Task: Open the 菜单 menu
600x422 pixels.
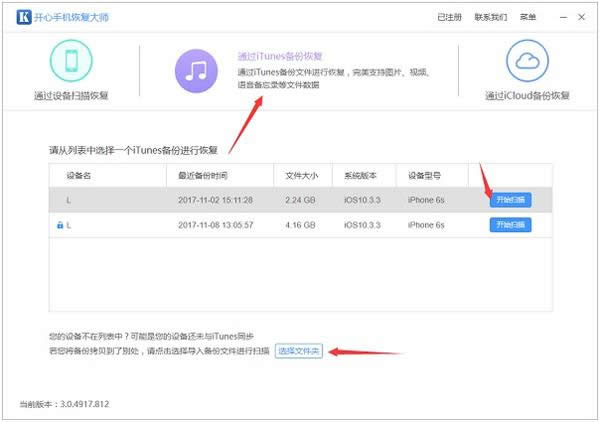Action: (x=529, y=17)
